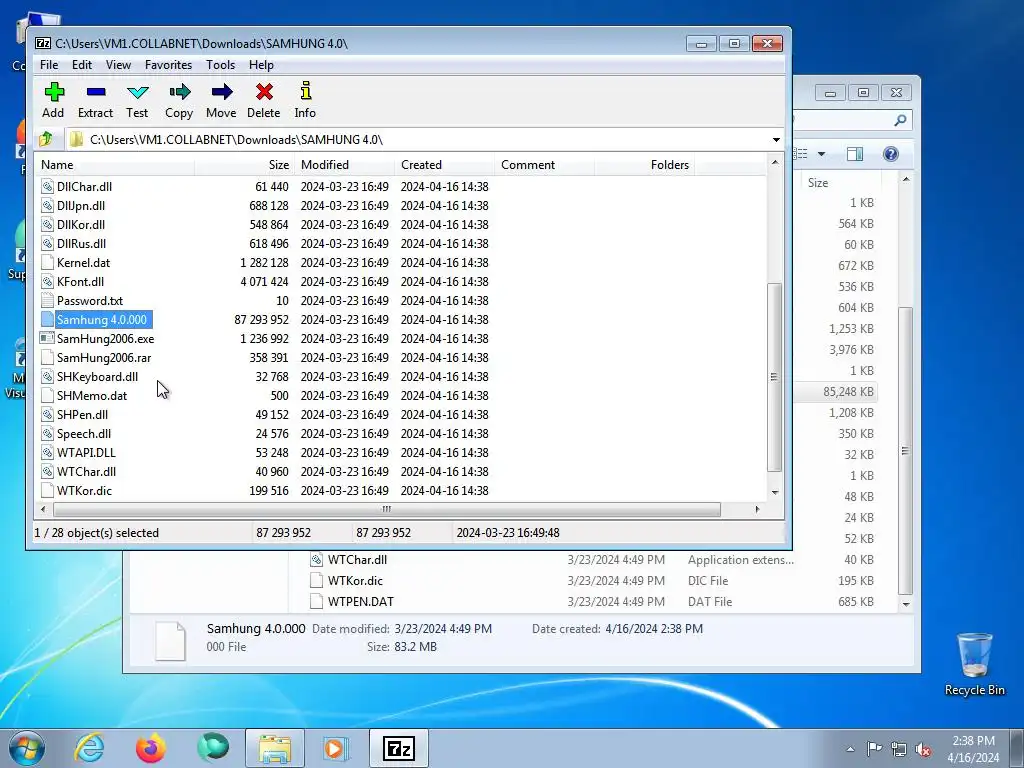The image size is (1024, 768).
Task: Select SHPen.dll in the list
Action: point(82,415)
